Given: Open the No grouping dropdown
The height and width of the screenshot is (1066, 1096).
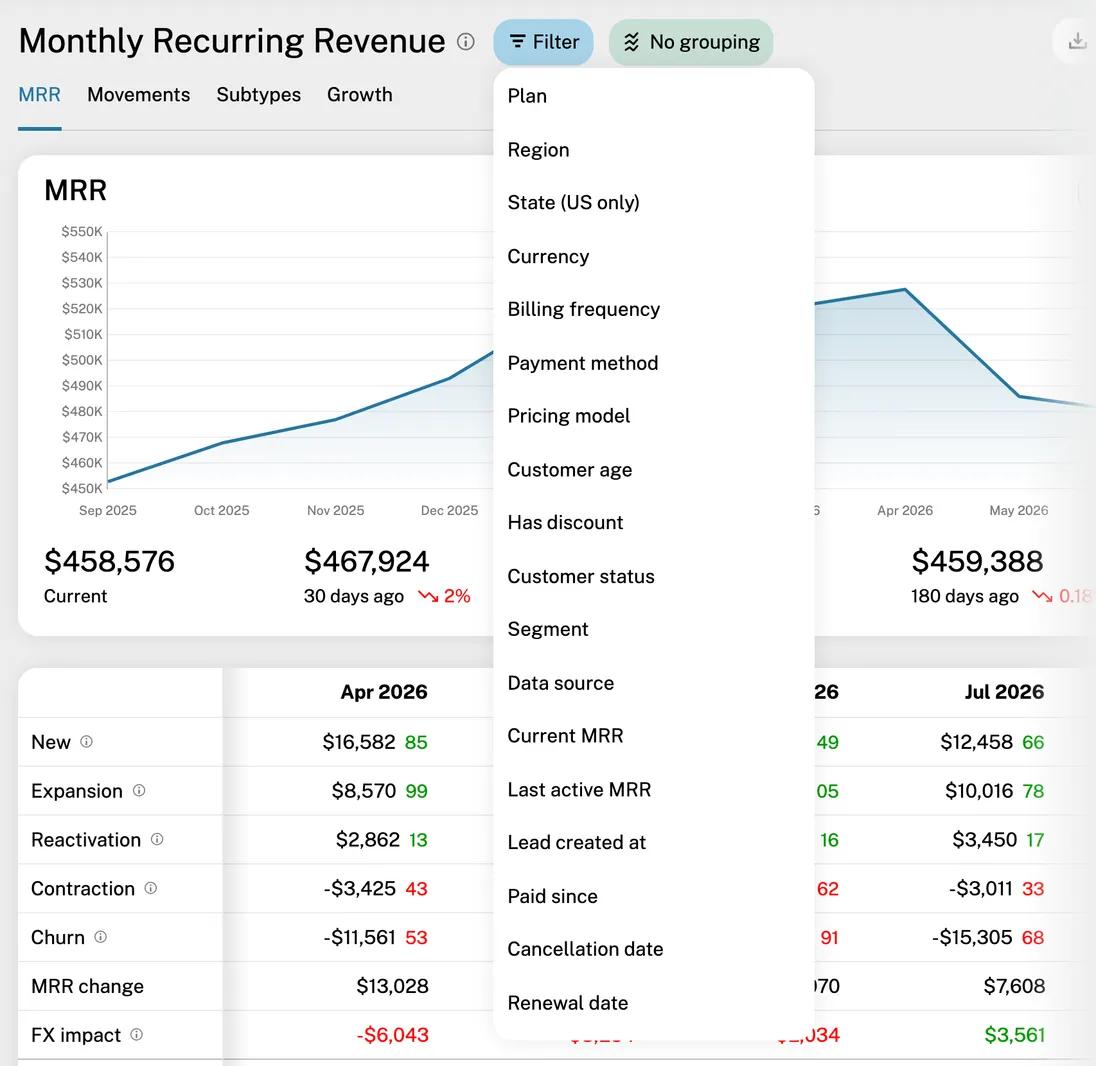Looking at the screenshot, I should pyautogui.click(x=691, y=42).
